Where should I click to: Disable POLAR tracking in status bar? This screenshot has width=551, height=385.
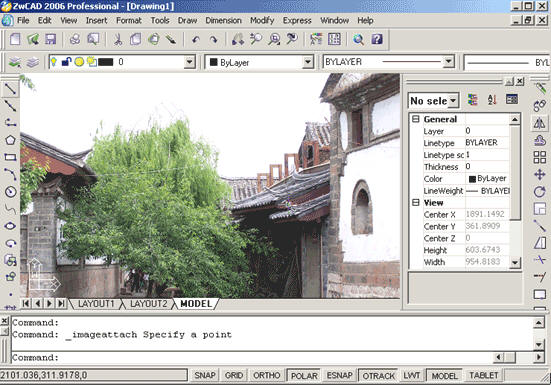pos(304,376)
